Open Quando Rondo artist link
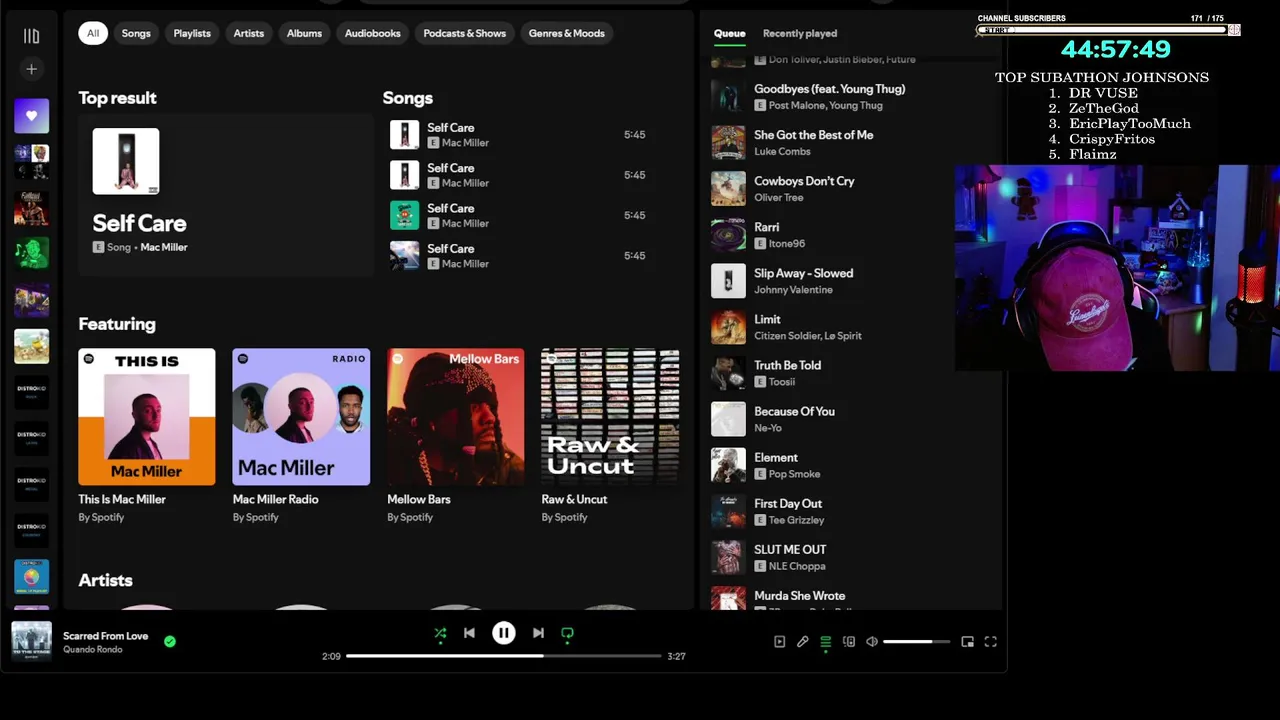Viewport: 1280px width, 720px height. (x=92, y=650)
